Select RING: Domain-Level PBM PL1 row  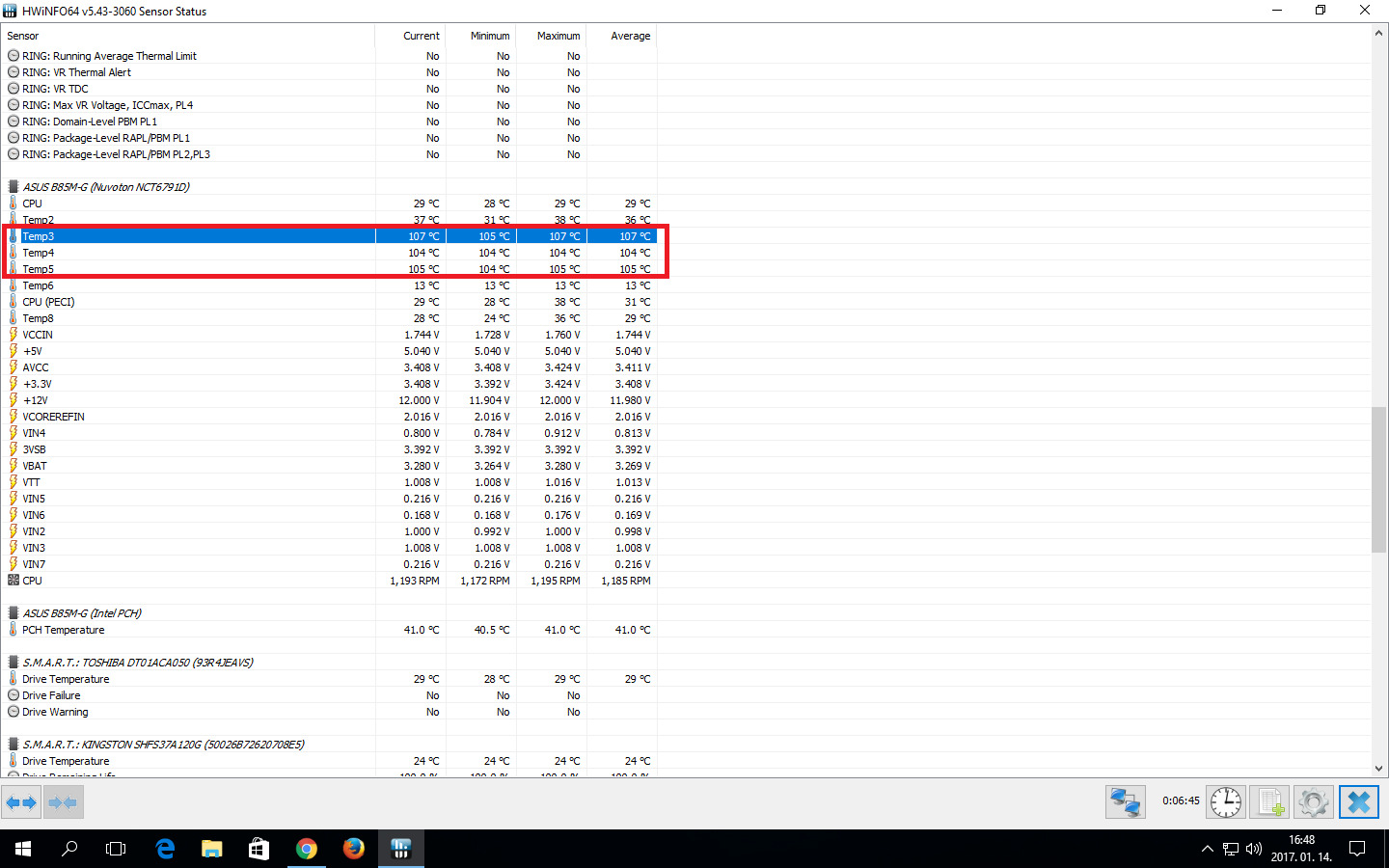pyautogui.click(x=330, y=122)
